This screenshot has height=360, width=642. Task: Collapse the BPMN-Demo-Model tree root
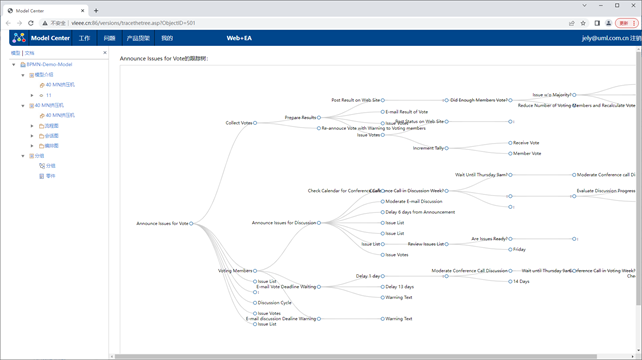tap(14, 65)
